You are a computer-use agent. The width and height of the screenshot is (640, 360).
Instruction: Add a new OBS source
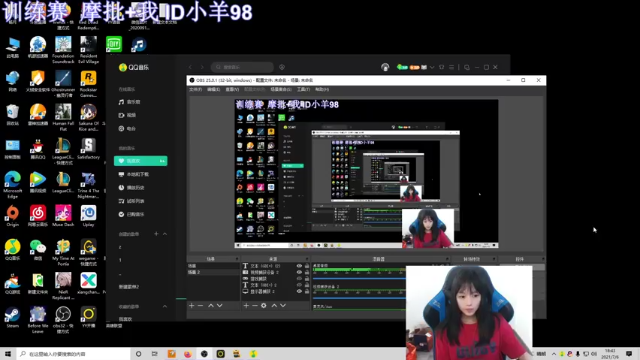pyautogui.click(x=246, y=305)
